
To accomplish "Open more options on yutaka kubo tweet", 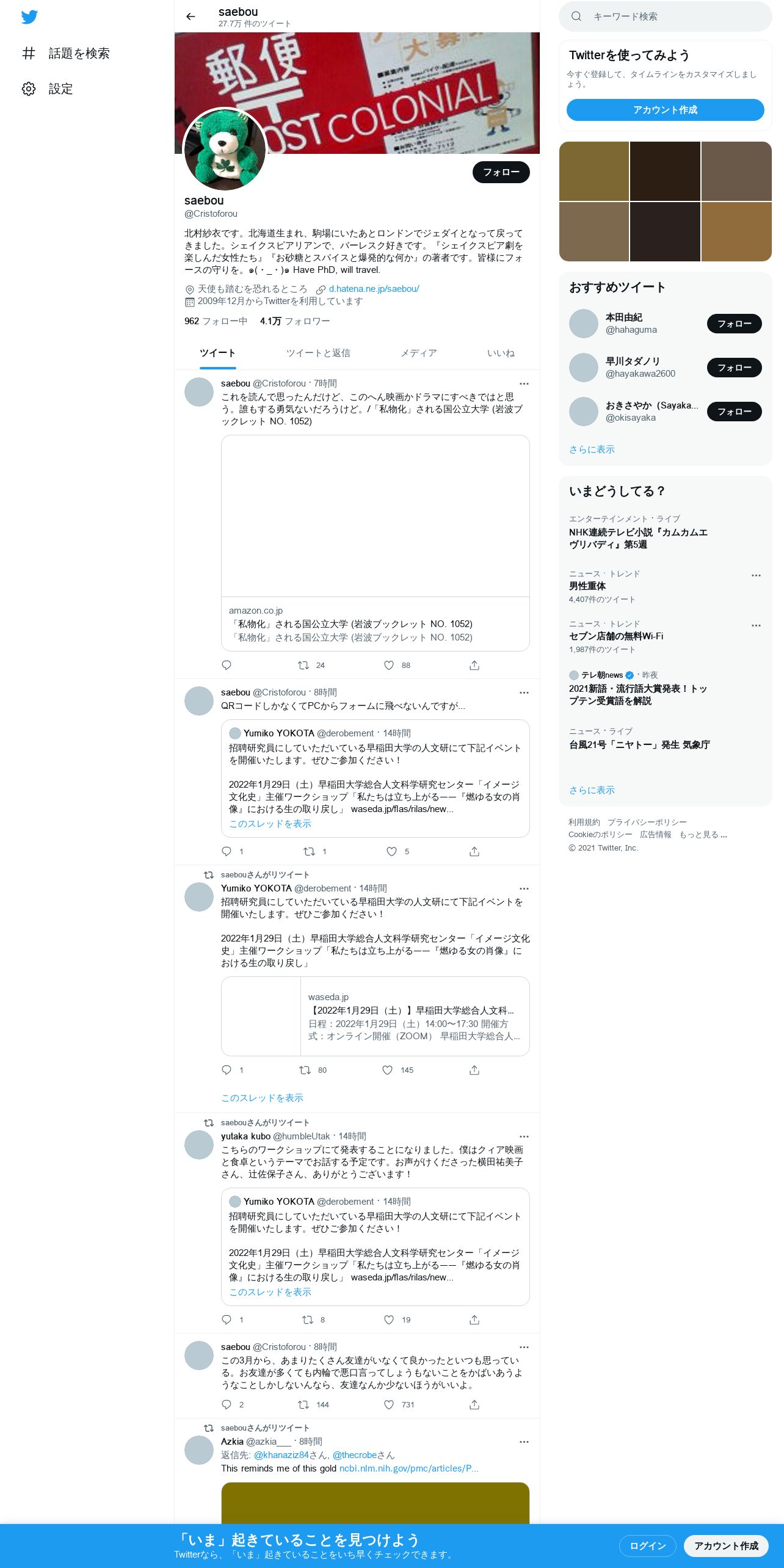I will click(x=524, y=1136).
